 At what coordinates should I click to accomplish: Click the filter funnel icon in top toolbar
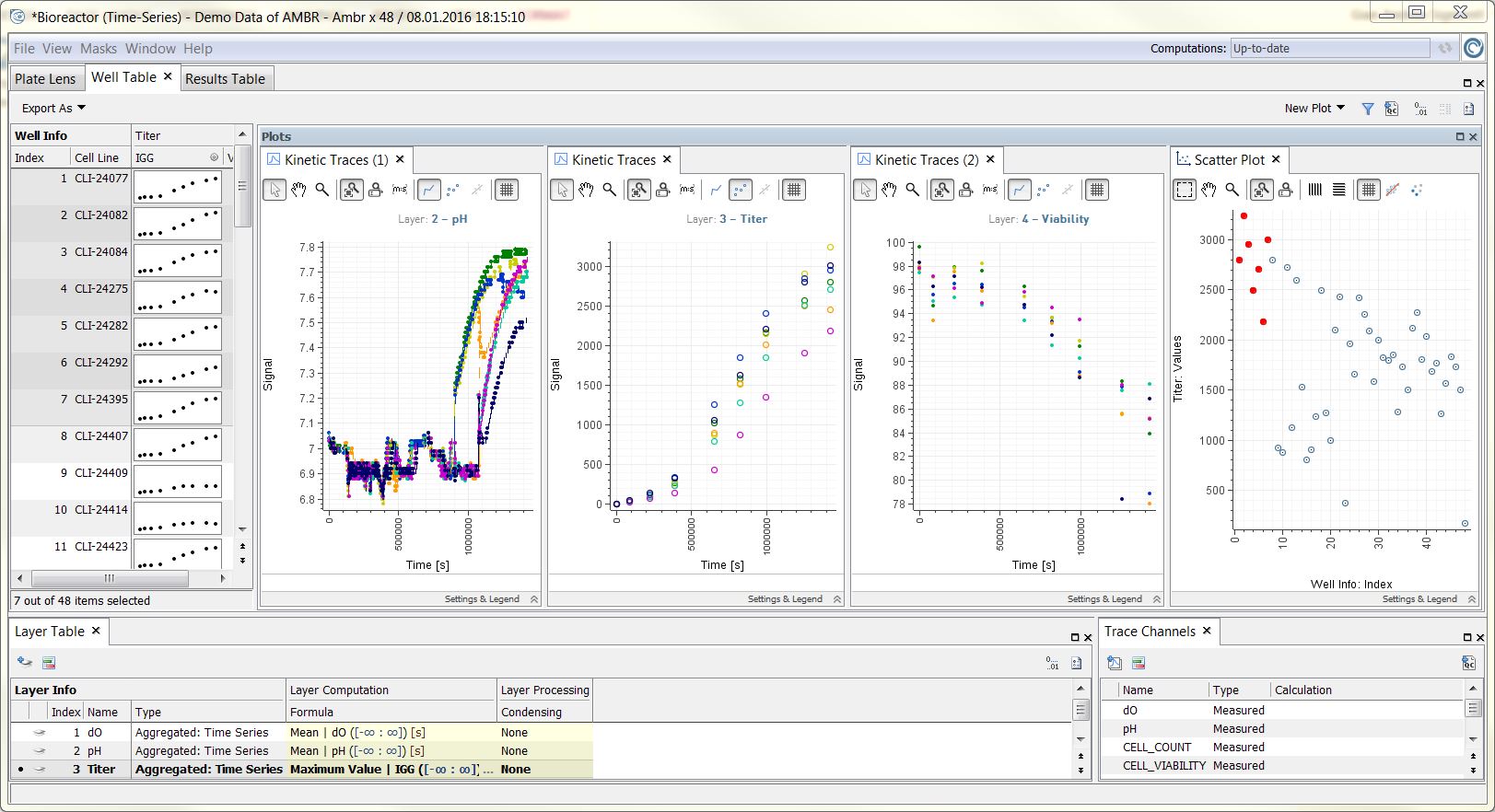click(x=1368, y=109)
